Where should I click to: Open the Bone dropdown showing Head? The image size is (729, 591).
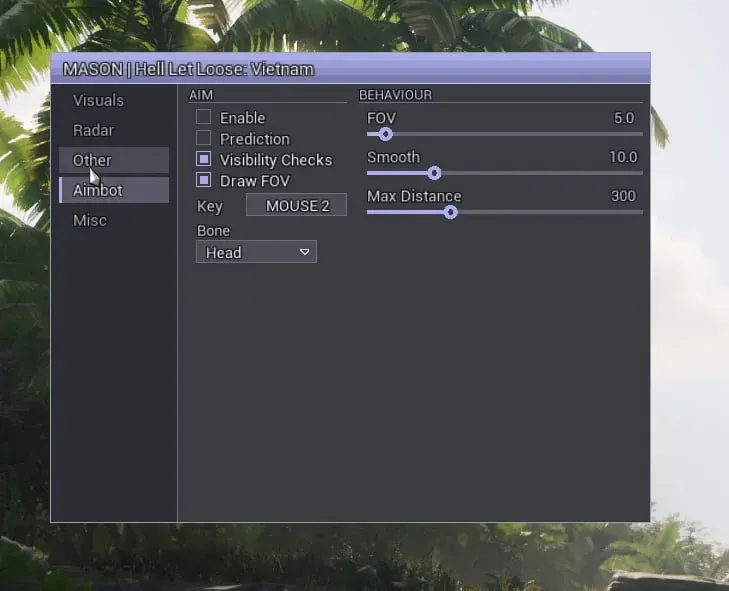pyautogui.click(x=256, y=252)
